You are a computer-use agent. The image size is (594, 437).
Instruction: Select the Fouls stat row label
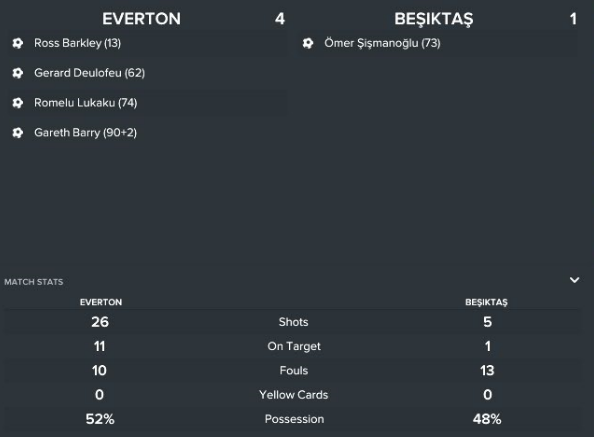[x=294, y=370]
